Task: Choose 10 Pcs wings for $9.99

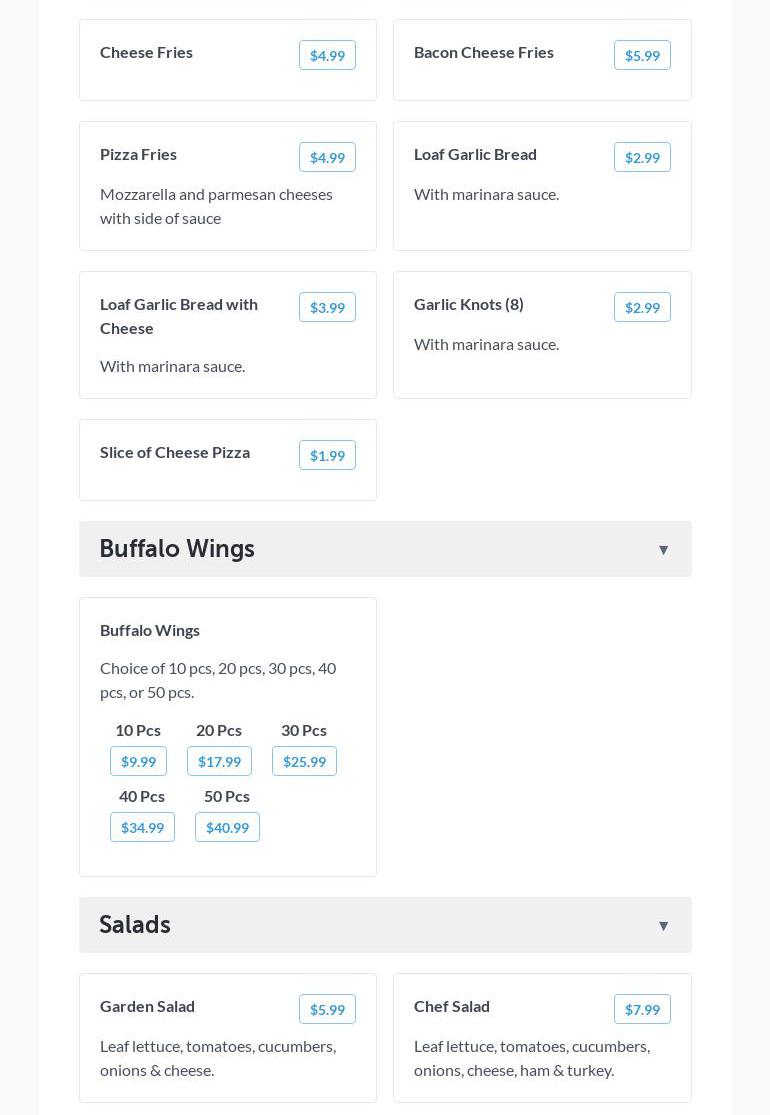Action: [138, 761]
